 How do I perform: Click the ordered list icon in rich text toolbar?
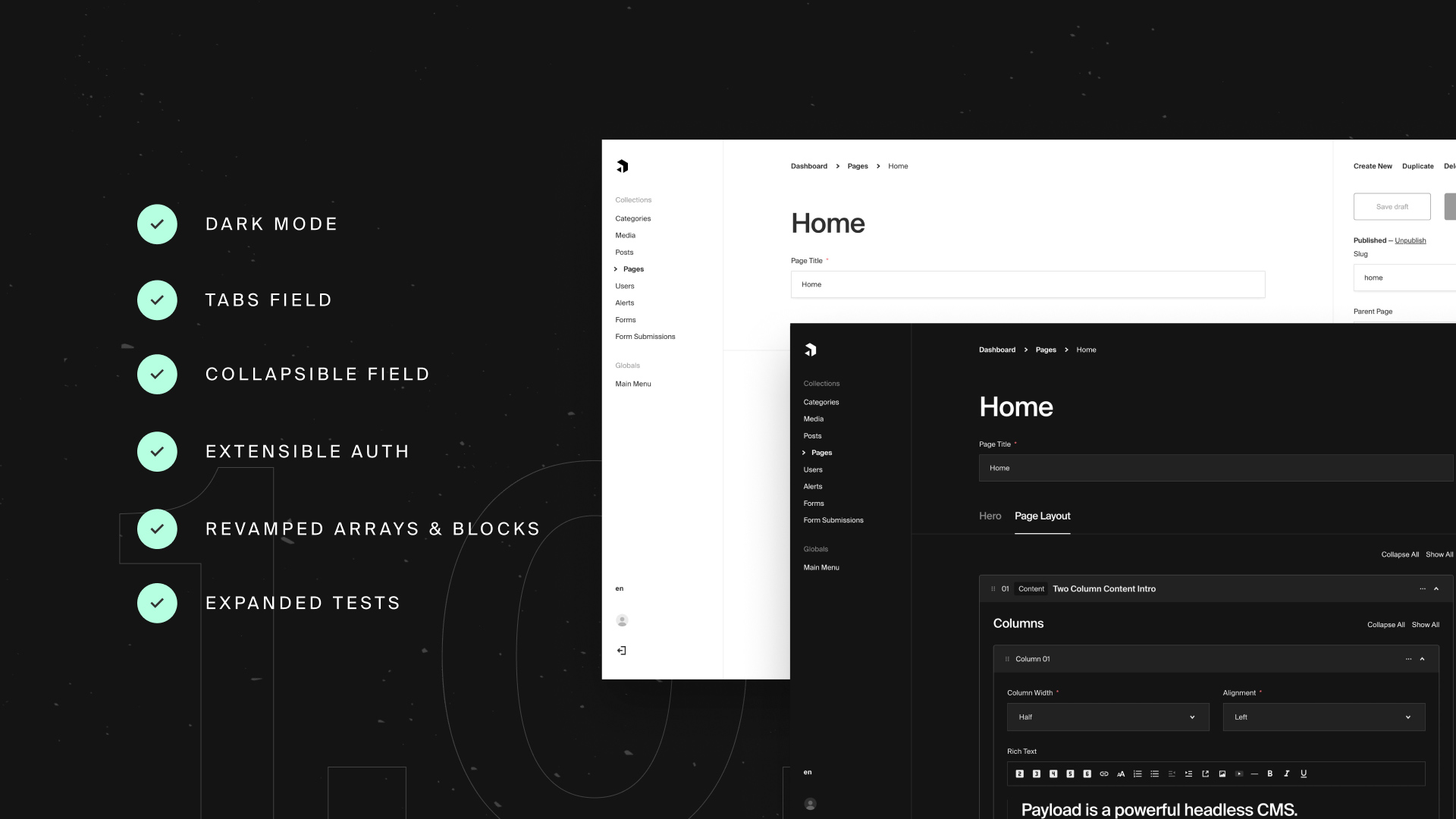(x=1137, y=773)
